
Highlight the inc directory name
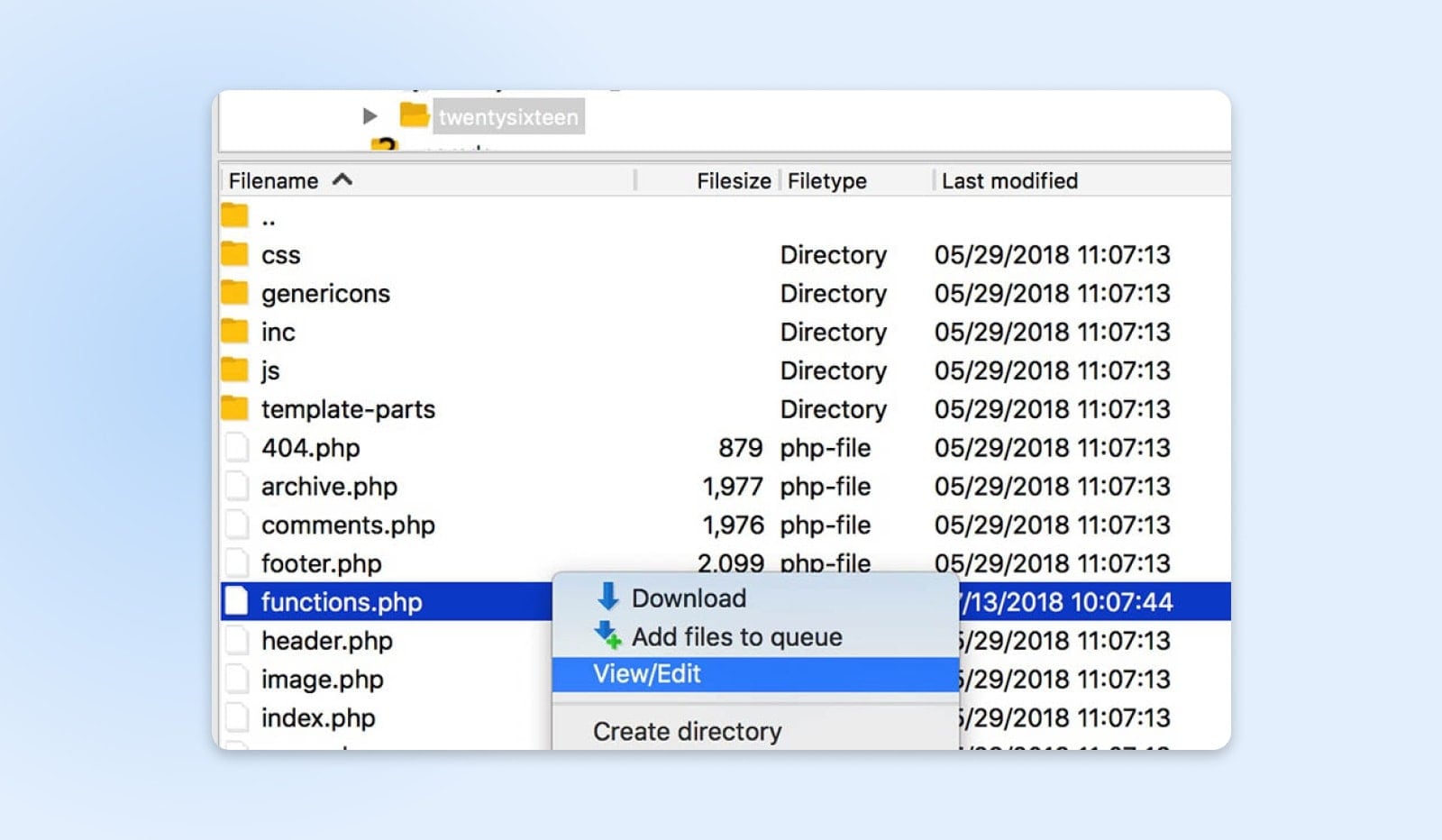point(278,333)
